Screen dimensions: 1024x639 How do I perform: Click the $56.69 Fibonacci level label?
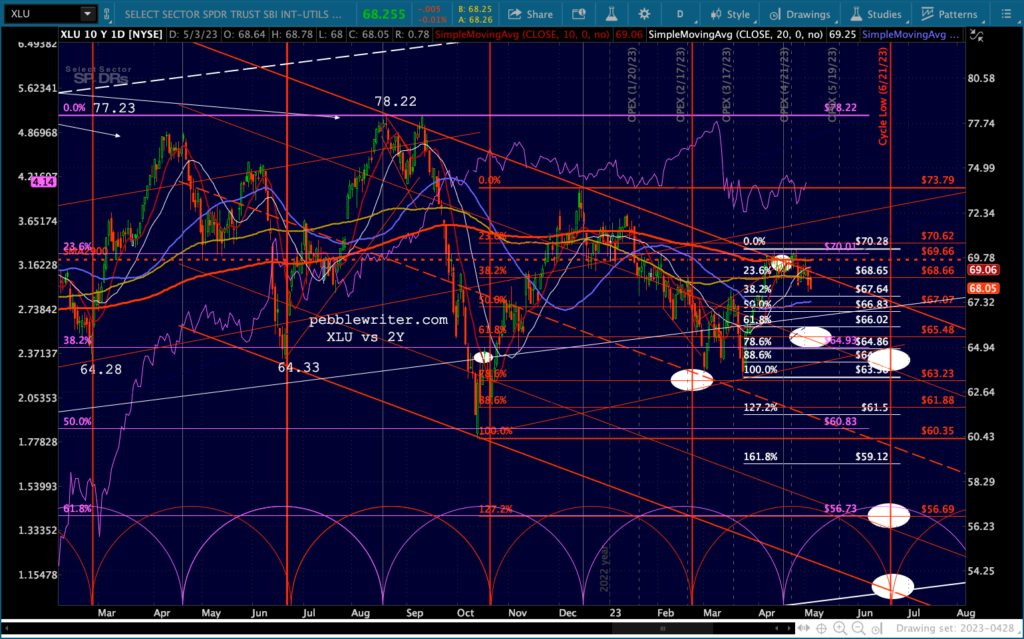point(938,509)
